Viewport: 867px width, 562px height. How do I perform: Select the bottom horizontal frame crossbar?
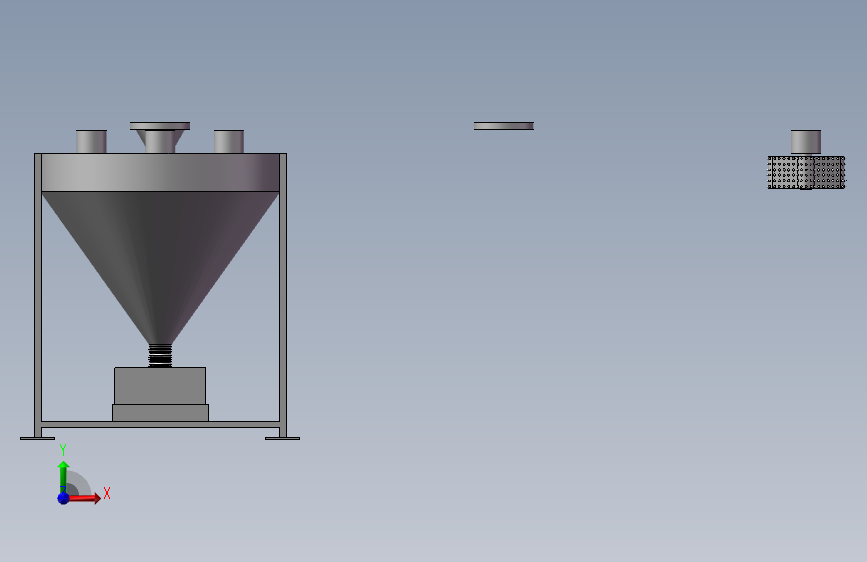tap(160, 424)
